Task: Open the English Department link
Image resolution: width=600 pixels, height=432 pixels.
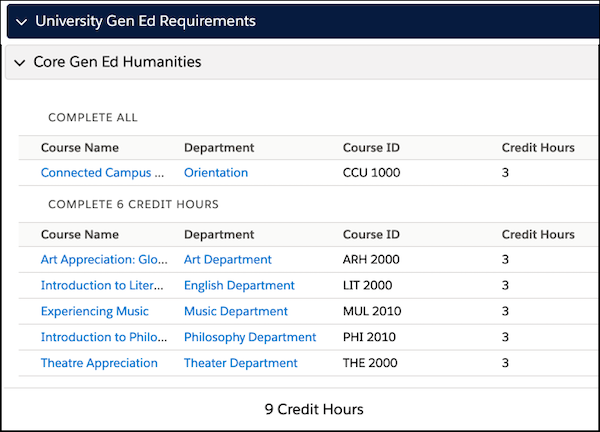Action: [x=239, y=285]
